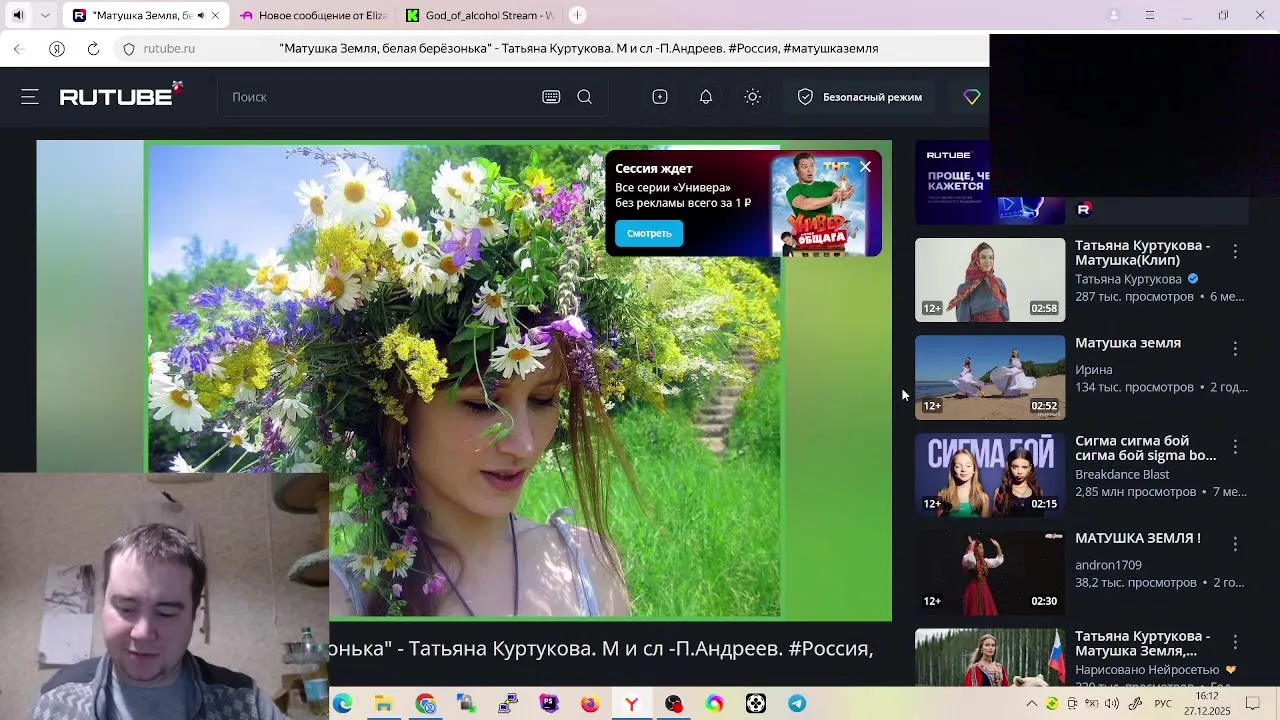Open Microsoft Edge from taskbar

click(x=343, y=704)
